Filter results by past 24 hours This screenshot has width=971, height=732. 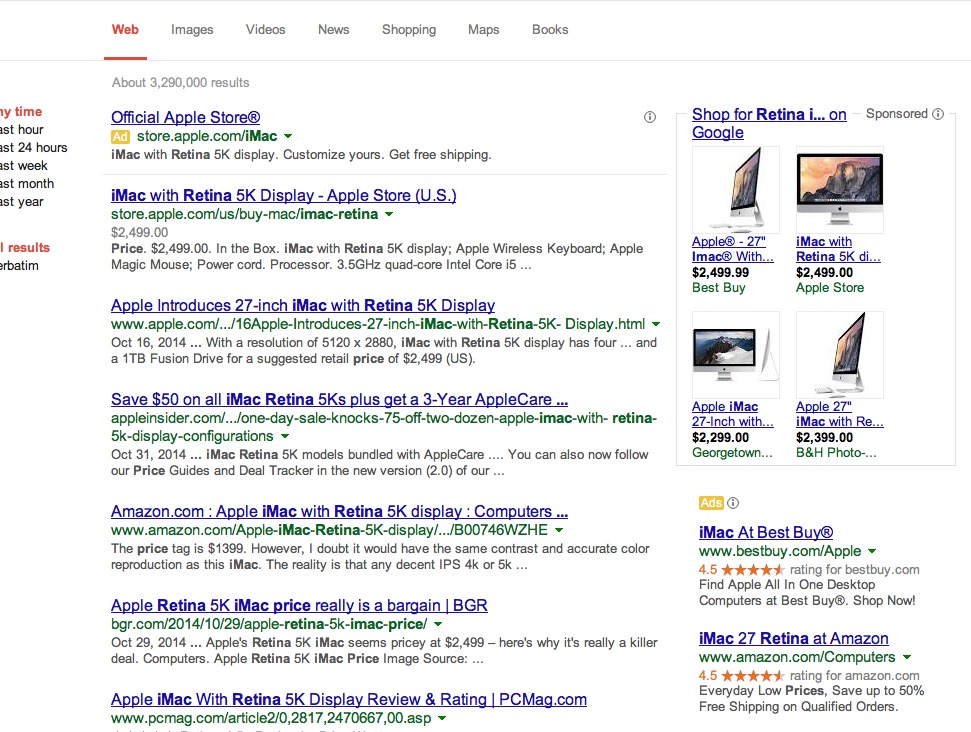click(x=33, y=147)
